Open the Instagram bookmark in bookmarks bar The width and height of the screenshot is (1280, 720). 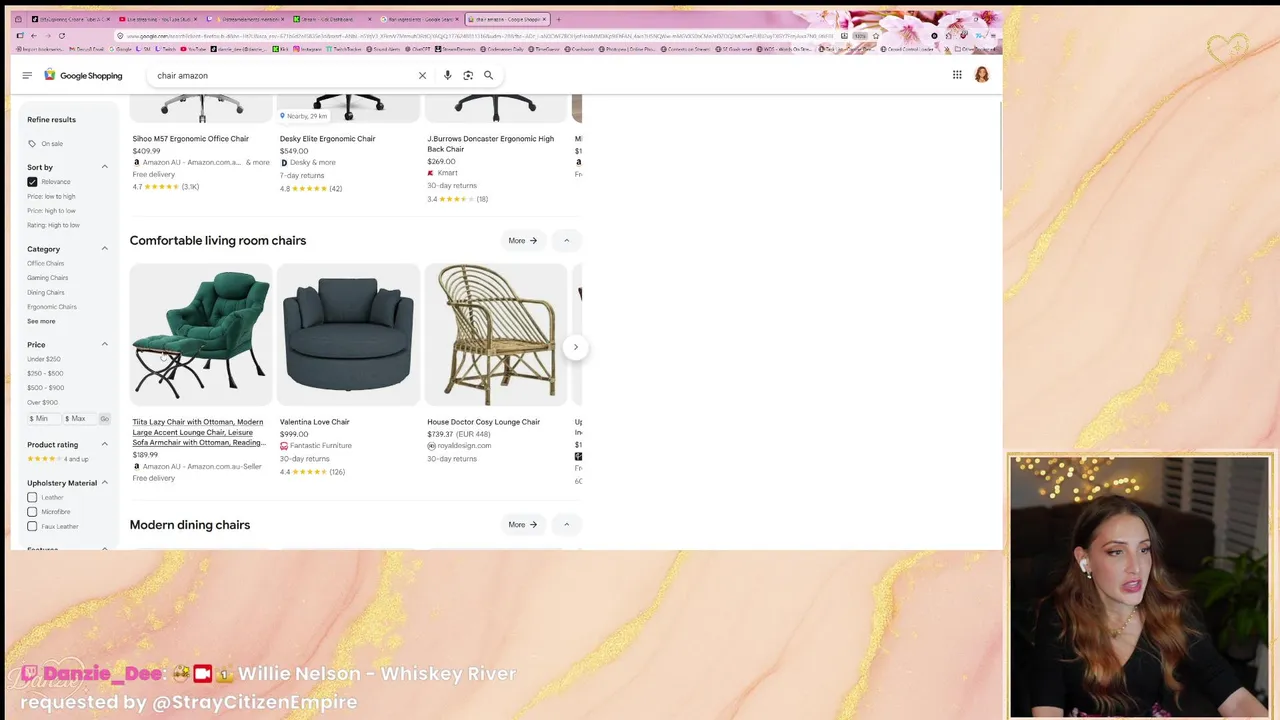pyautogui.click(x=307, y=49)
